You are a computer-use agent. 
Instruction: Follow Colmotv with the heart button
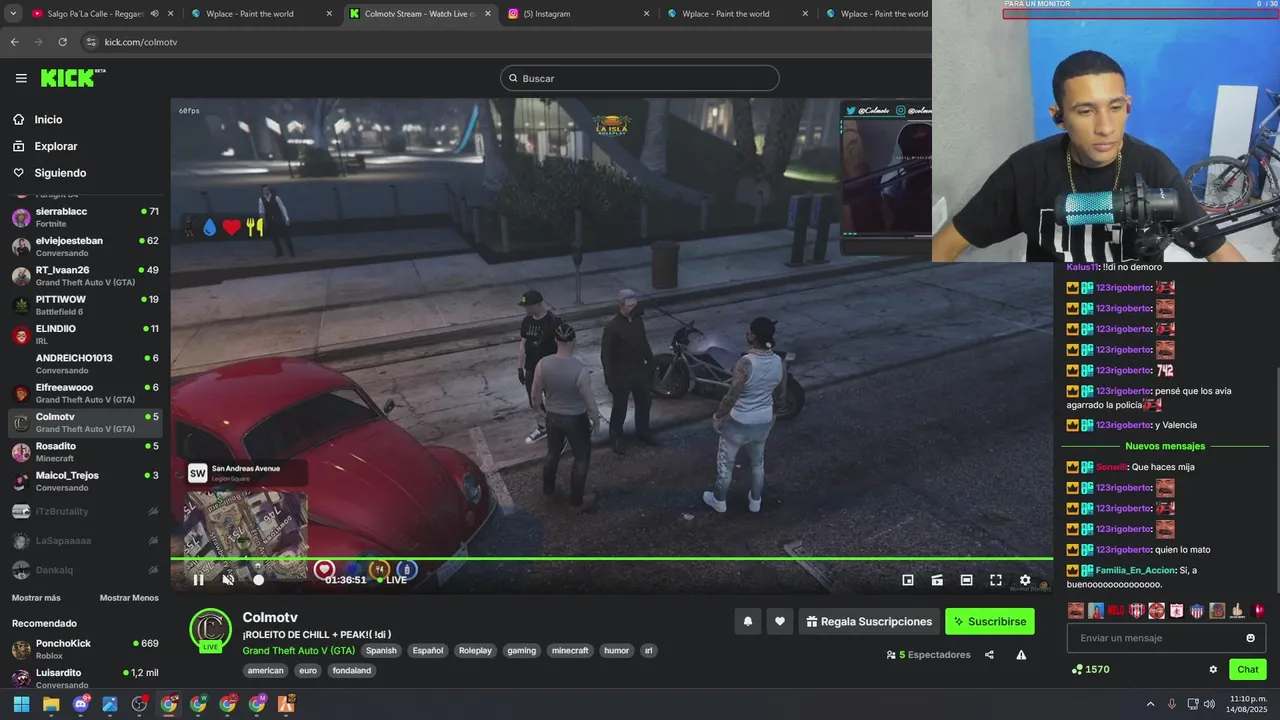(780, 621)
